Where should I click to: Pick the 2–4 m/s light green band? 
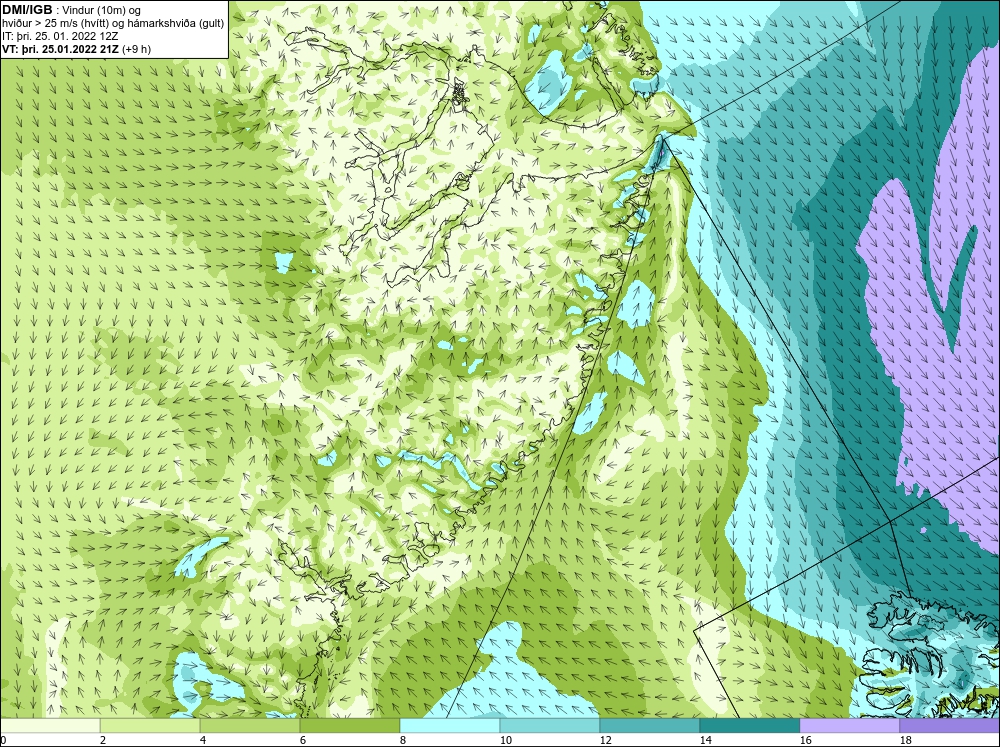pos(150,725)
